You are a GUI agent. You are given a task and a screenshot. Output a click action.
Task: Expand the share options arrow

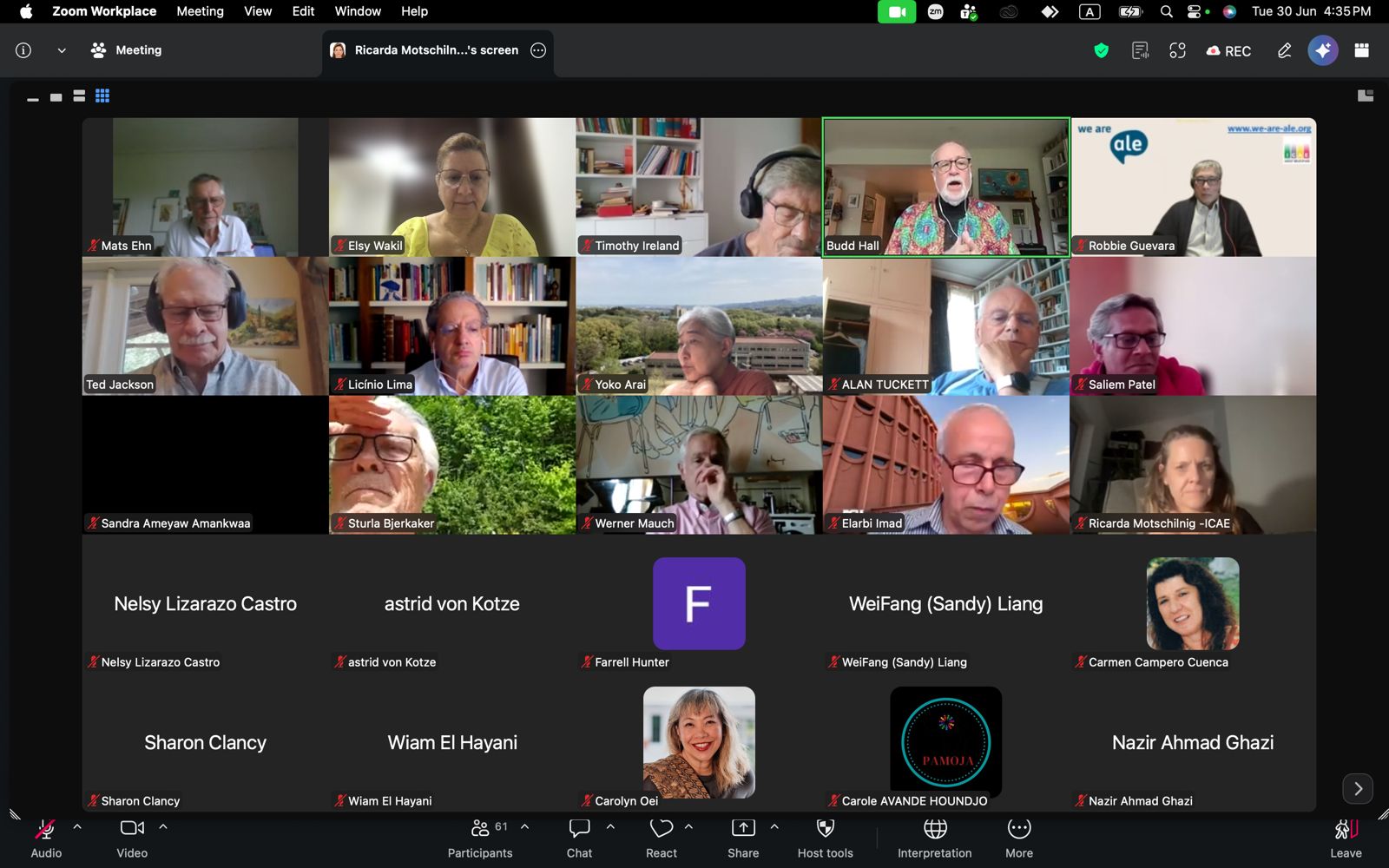point(774,827)
